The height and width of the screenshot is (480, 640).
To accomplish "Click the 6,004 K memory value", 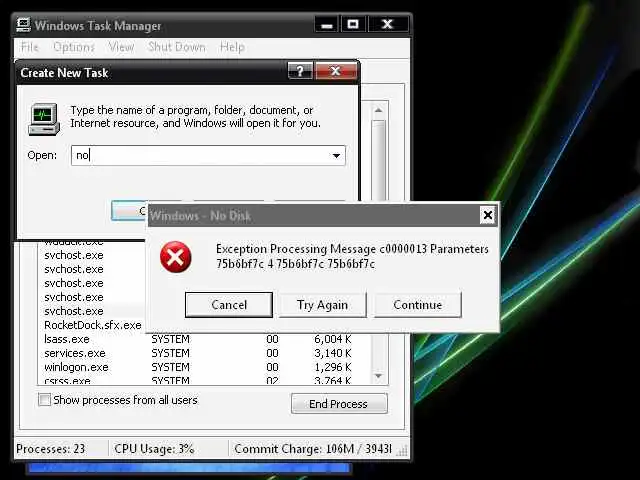I will pyautogui.click(x=333, y=339).
